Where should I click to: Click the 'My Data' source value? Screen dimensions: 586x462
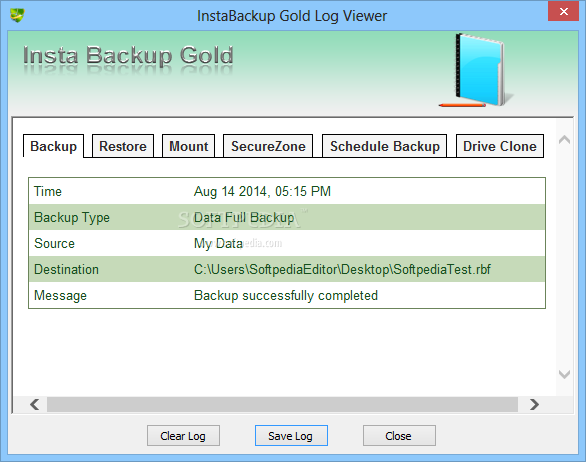(x=218, y=243)
